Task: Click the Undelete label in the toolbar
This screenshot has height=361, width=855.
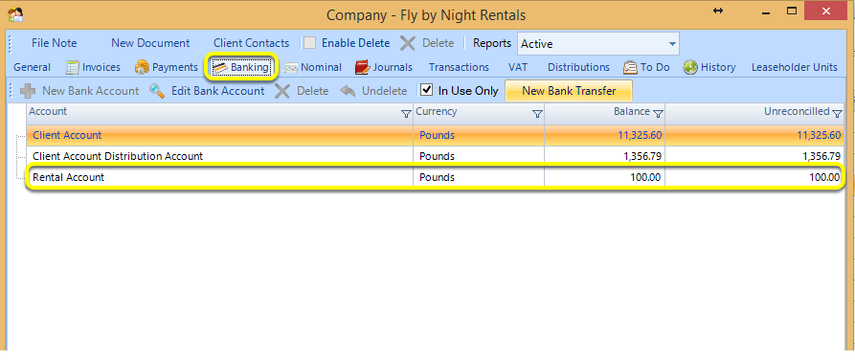Action: 384,91
